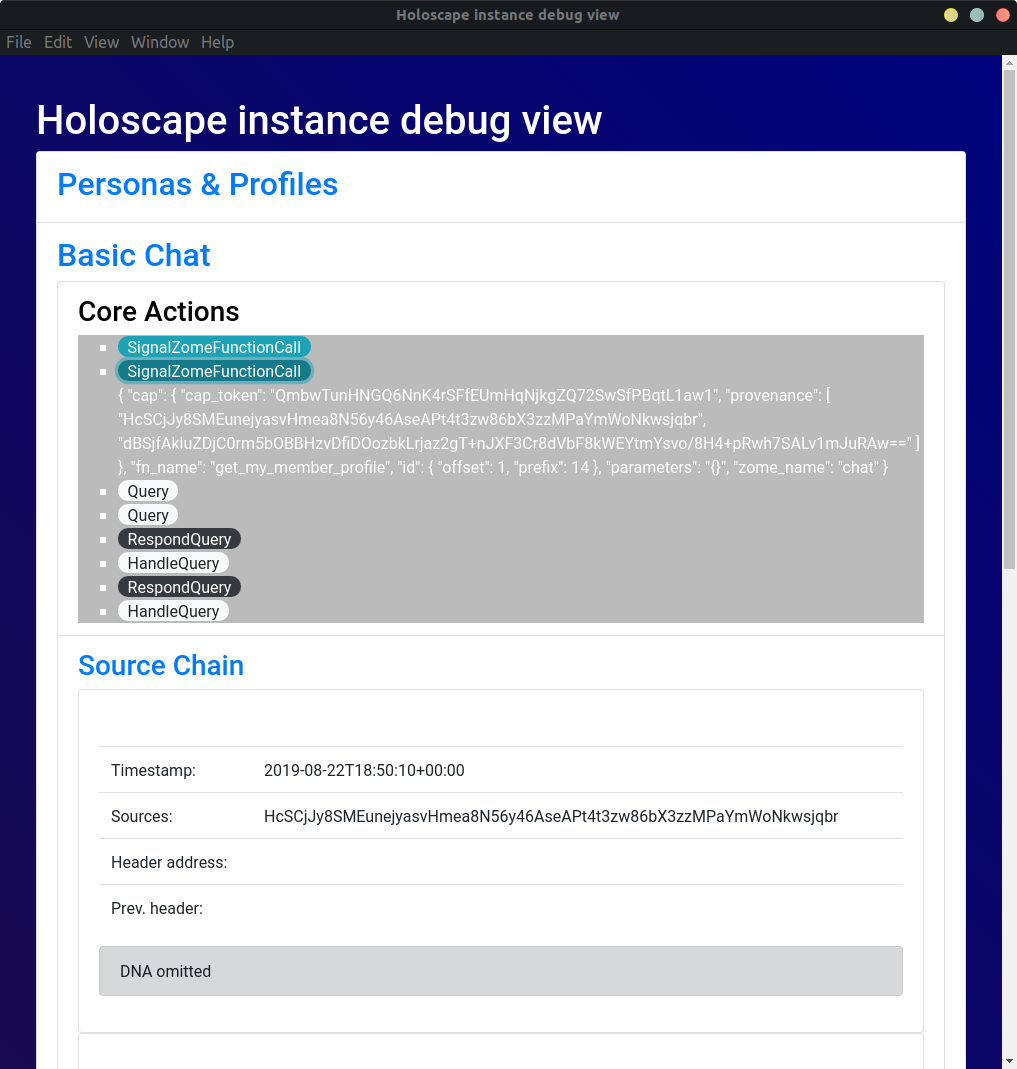Screen dimensions: 1017x1069
Task: Open the first HandleQuery action badge
Action: pos(173,563)
